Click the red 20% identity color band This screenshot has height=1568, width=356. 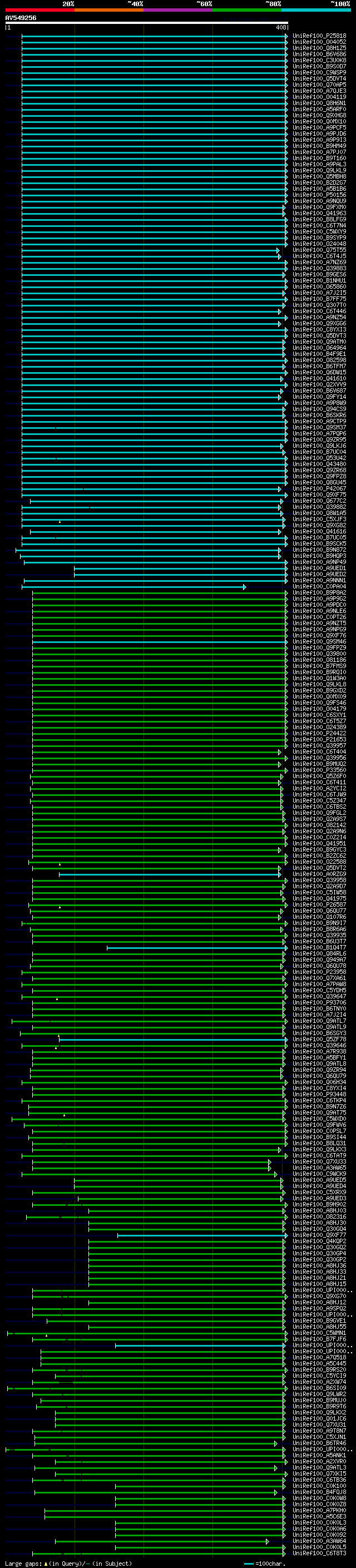(39, 10)
